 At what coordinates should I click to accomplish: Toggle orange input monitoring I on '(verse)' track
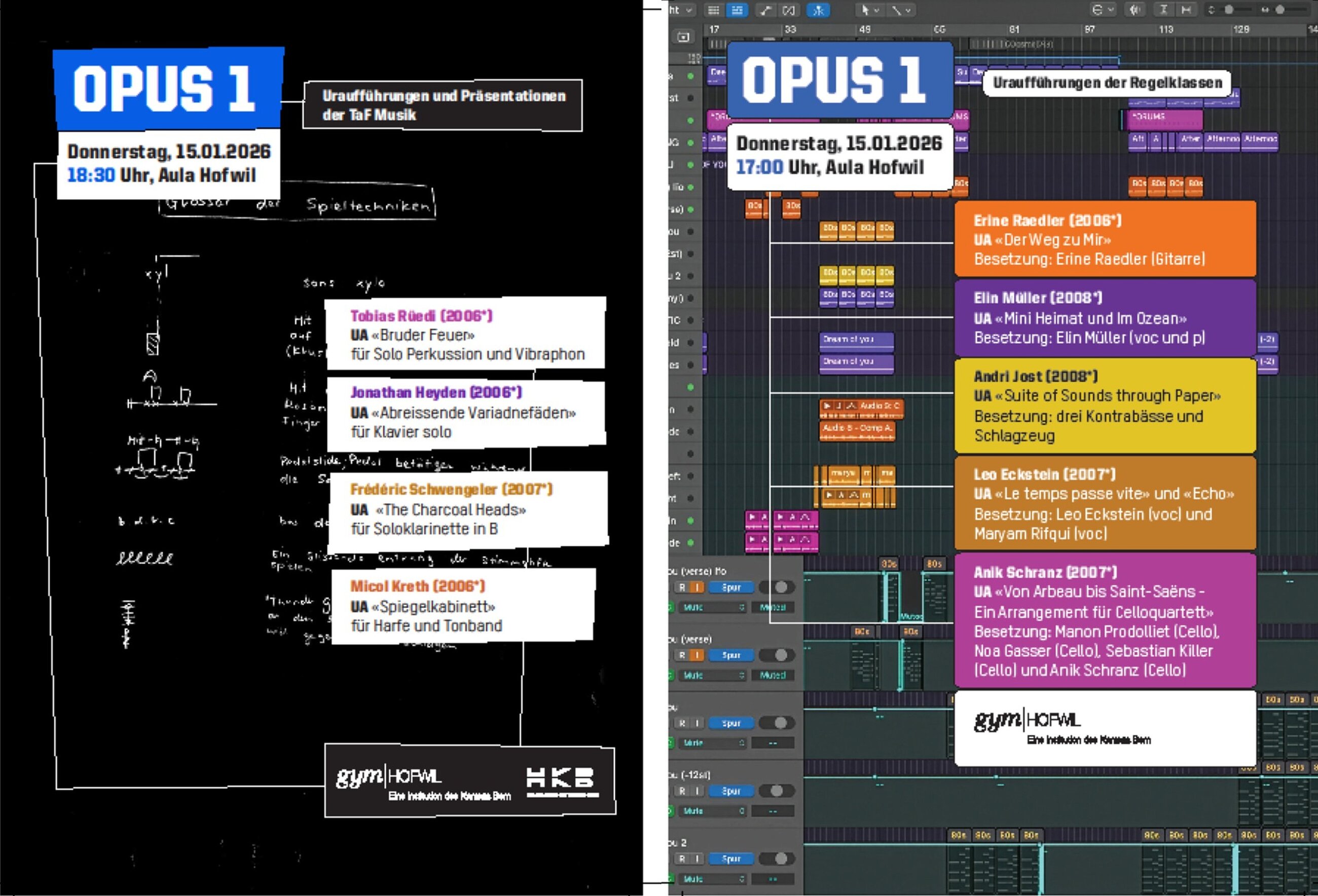click(697, 656)
